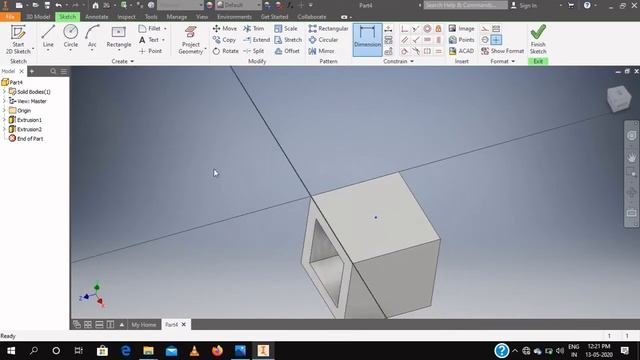Switch to the Annotate tab
This screenshot has width=640, height=360.
tap(97, 17)
